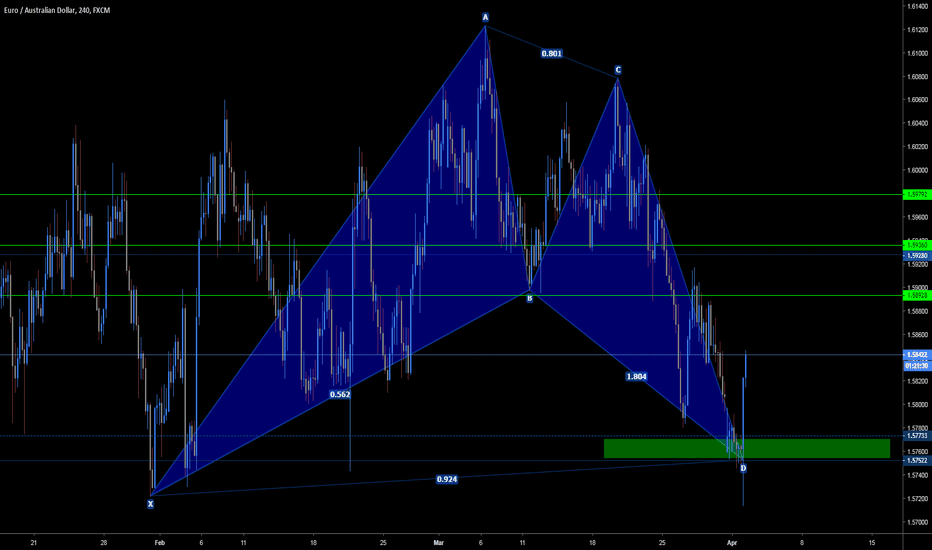Click the green 1.59360 price label
This screenshot has width=932, height=550.
click(917, 245)
